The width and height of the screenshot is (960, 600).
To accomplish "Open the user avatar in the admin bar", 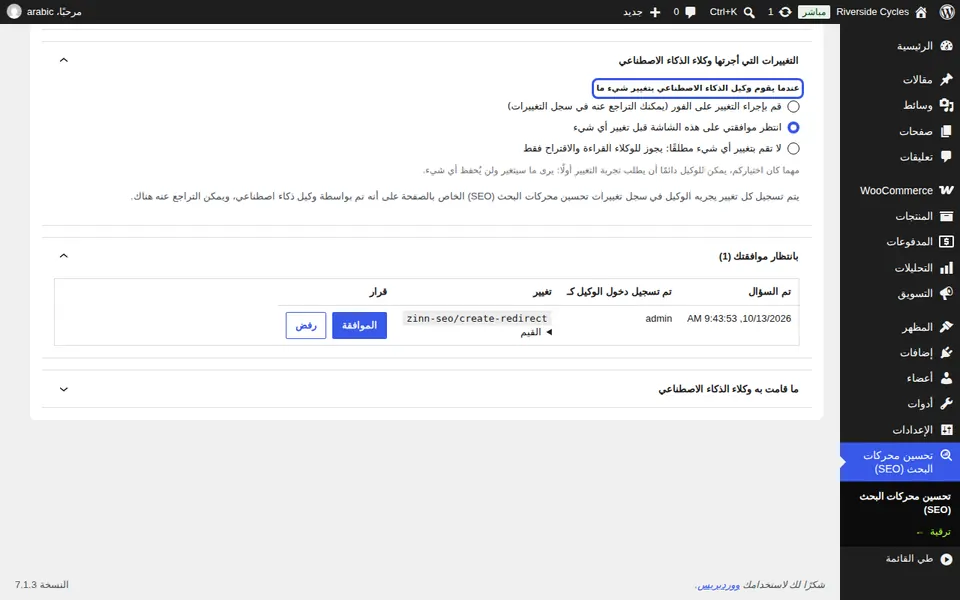I will [x=14, y=12].
